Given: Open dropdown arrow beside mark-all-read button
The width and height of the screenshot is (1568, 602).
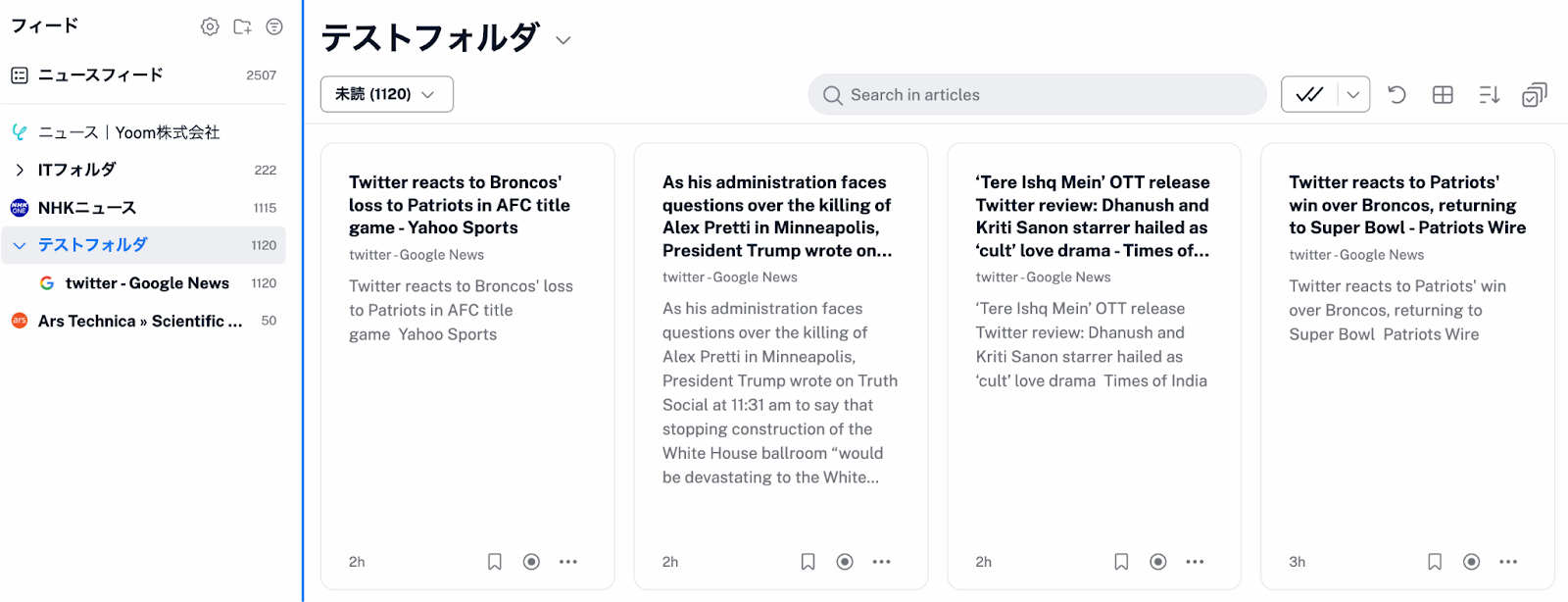Looking at the screenshot, I should [x=1353, y=95].
